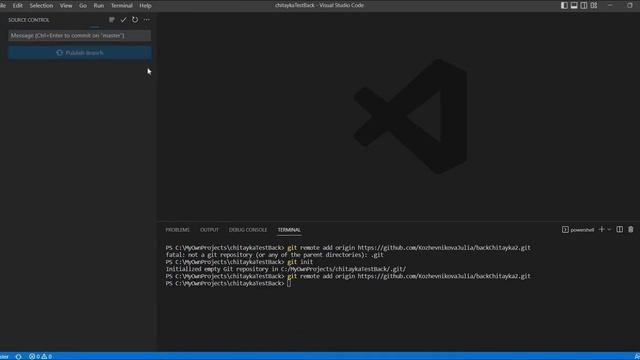
Task: Switch to the Problems panel tab
Action: point(177,230)
